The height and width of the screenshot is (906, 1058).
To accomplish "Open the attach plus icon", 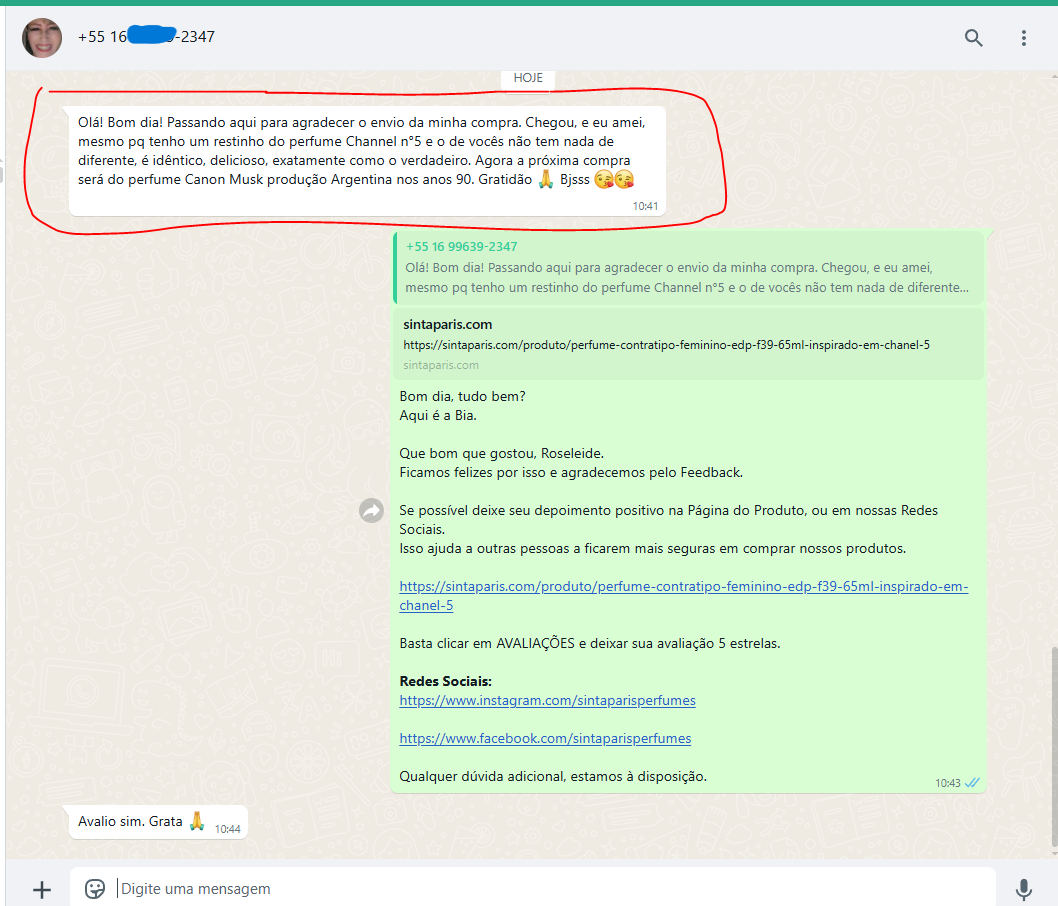I will point(42,889).
